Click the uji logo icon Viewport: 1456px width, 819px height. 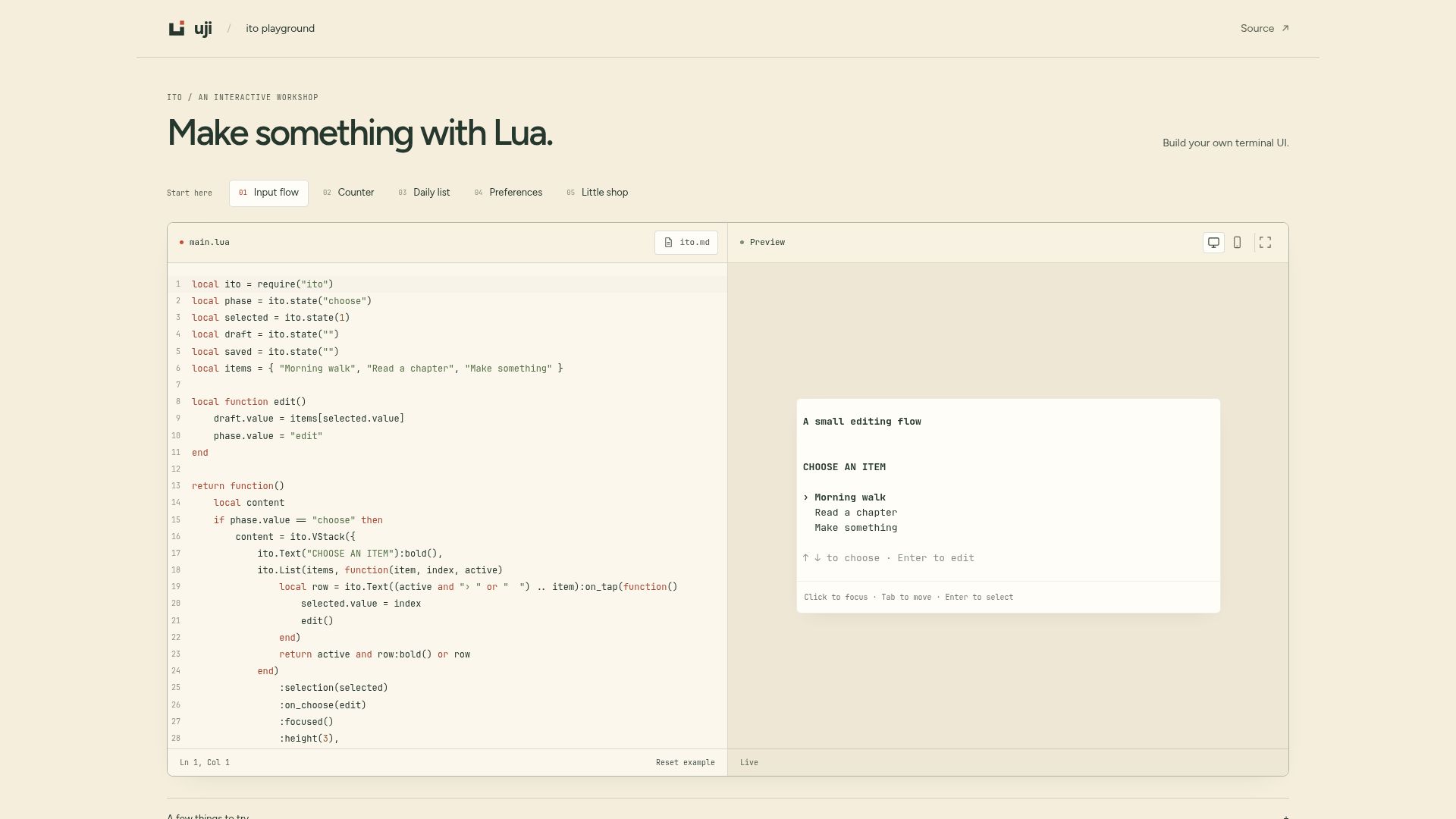[x=177, y=29]
